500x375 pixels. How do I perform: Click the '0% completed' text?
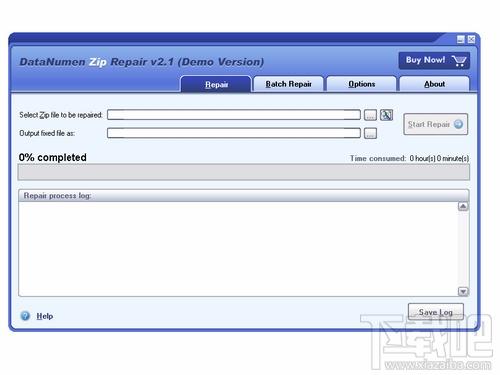53,157
